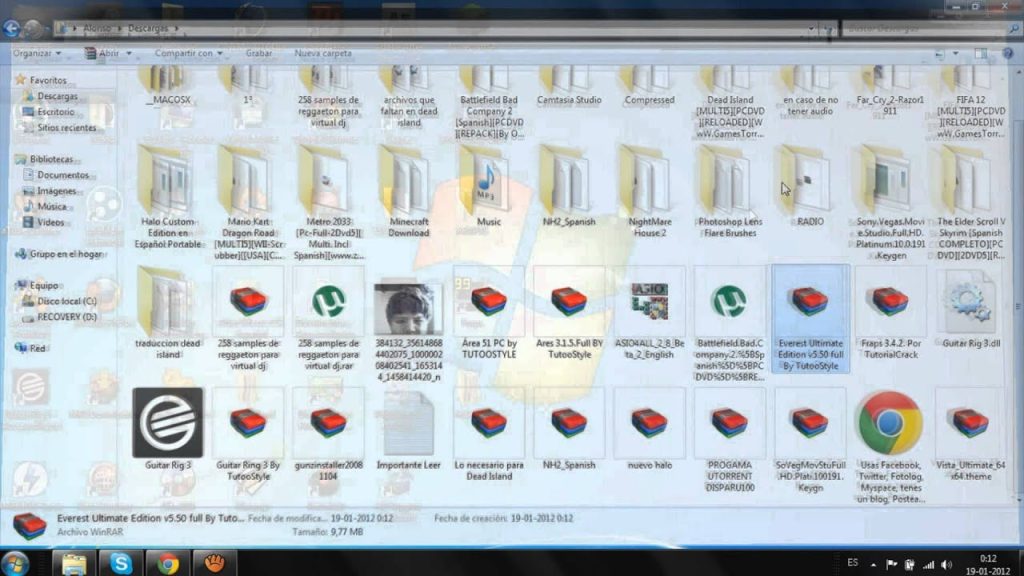This screenshot has height=576, width=1024.
Task: Expand the Abrir dropdown menu
Action: click(x=115, y=53)
